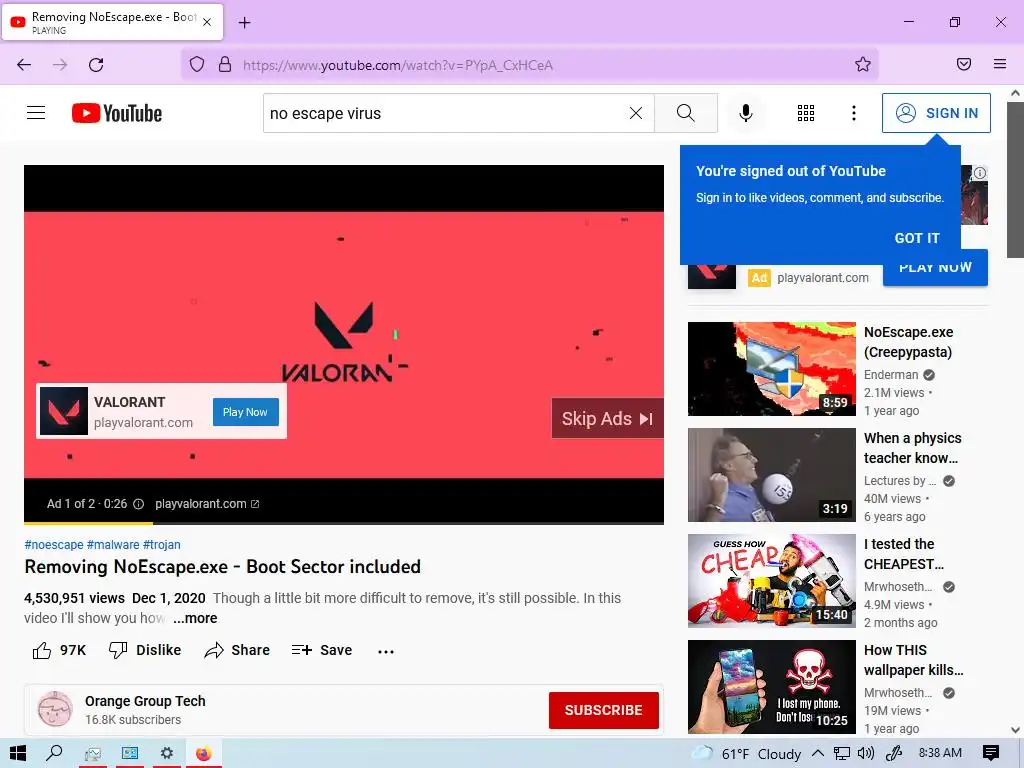The image size is (1024, 768).
Task: Click the page's vertical scrollbar thumb
Action: click(x=1015, y=180)
